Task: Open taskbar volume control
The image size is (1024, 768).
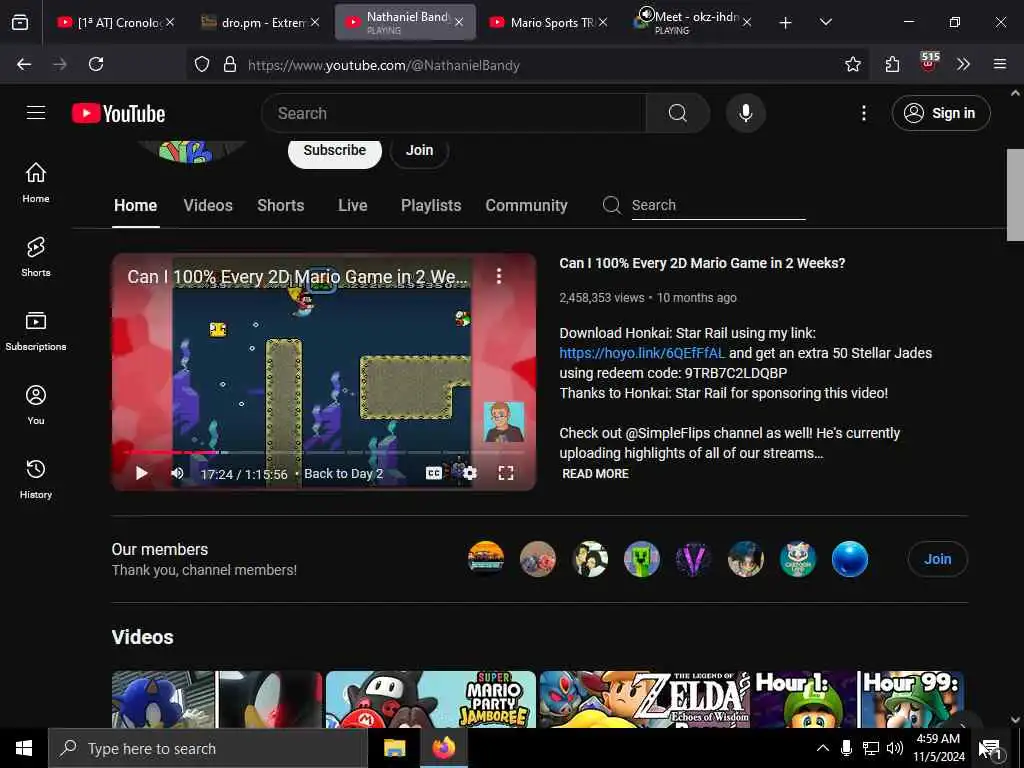Action: click(895, 748)
